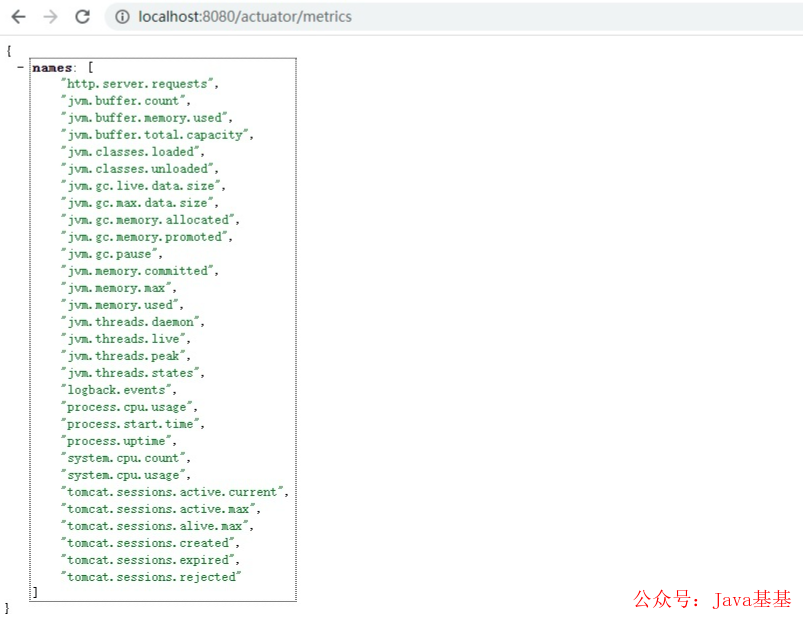
Task: Select the "jvm.gc.memory.allocated" entry
Action: tap(148, 220)
